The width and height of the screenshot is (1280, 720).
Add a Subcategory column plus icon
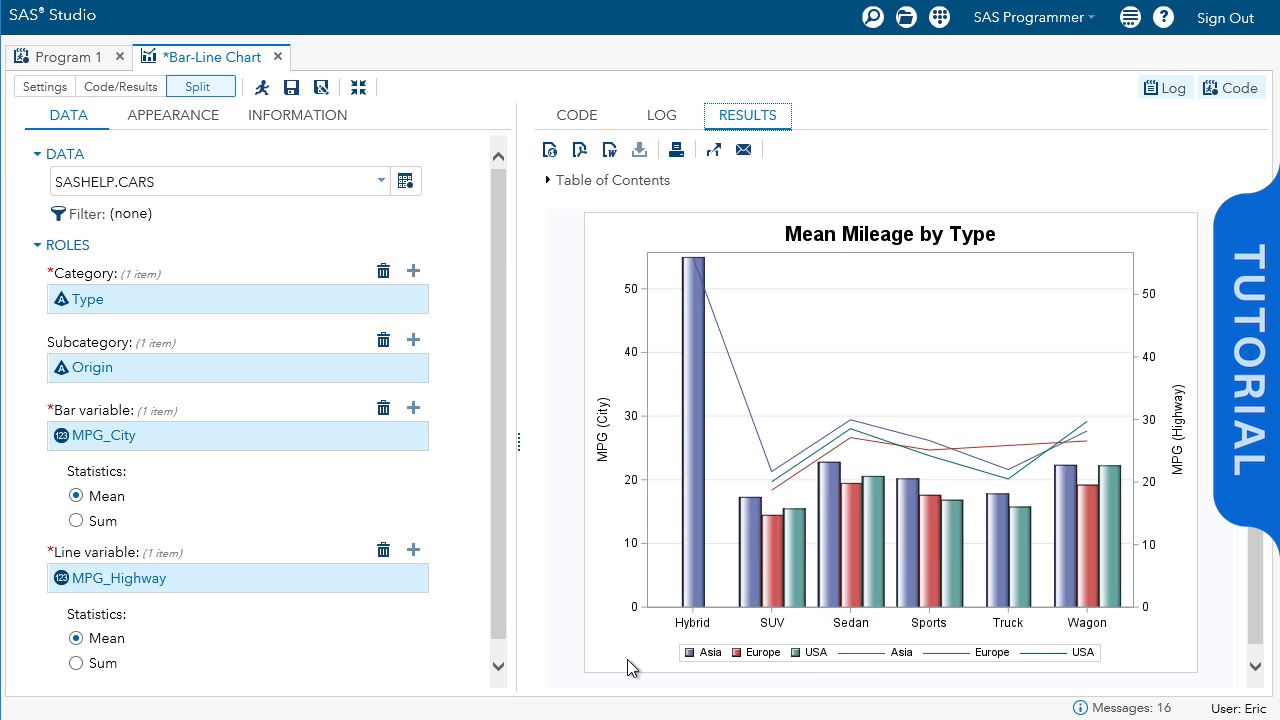413,340
